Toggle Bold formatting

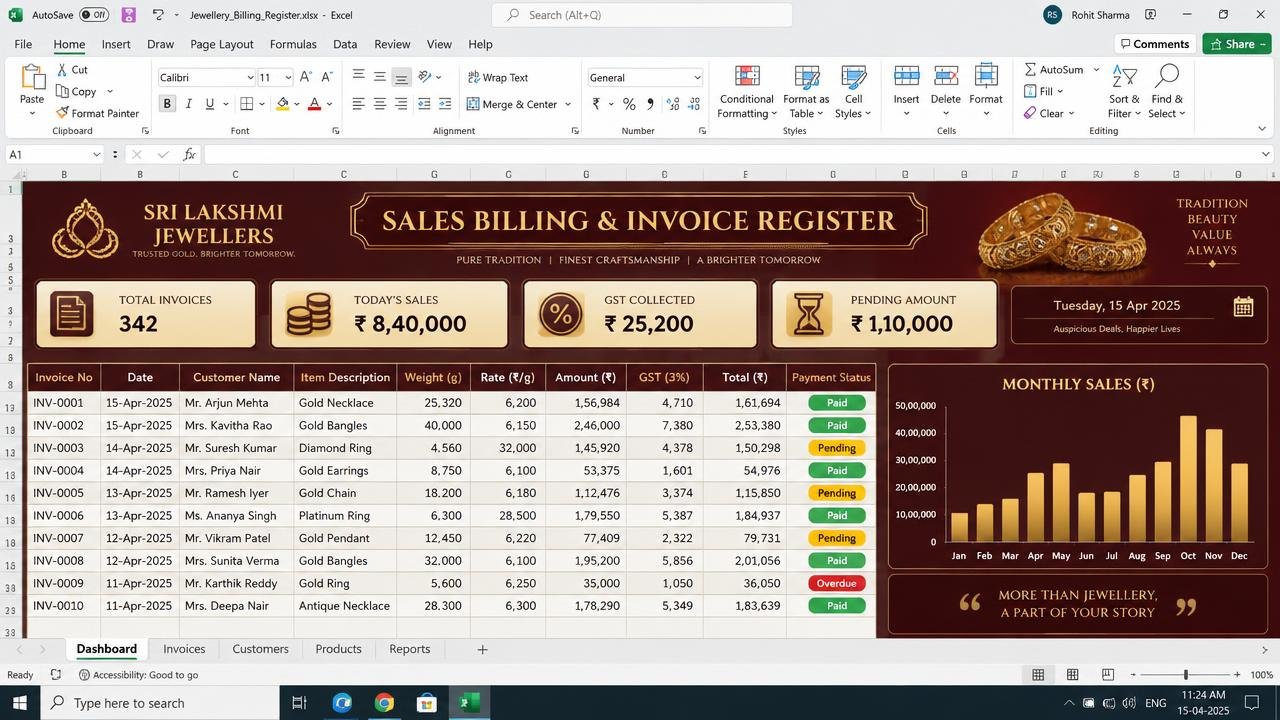(167, 104)
